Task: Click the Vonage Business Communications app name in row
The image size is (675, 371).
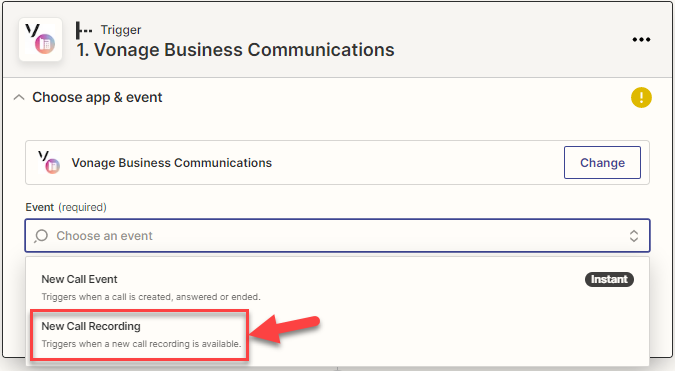Action: (172, 163)
